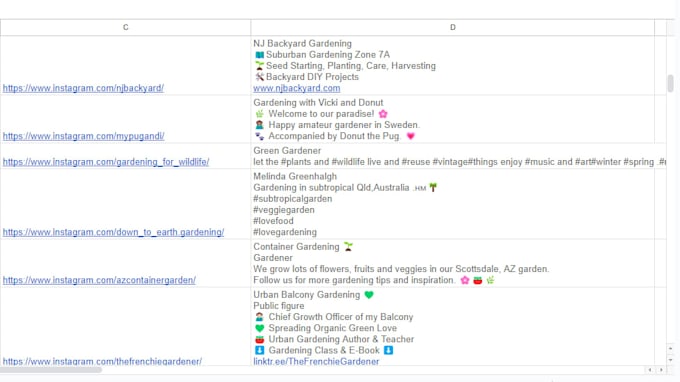Click the '#lovegardening' hashtag

tap(285, 232)
